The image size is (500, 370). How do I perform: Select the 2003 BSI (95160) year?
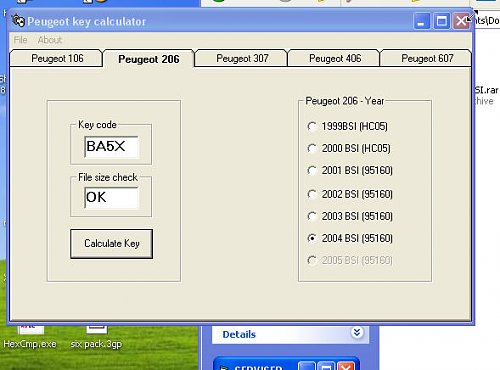tap(312, 216)
